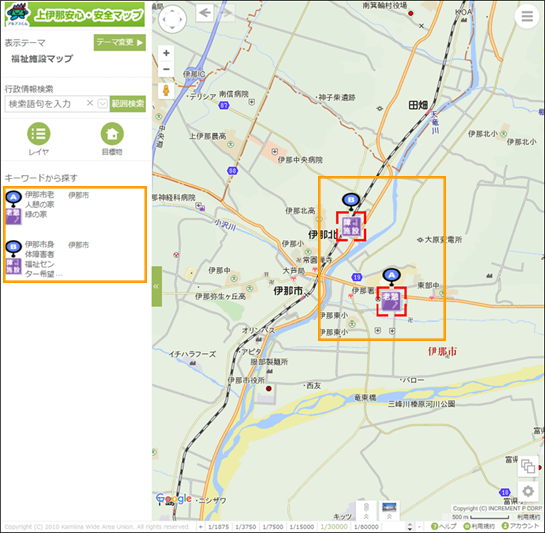This screenshot has width=545, height=533.
Task: Click the A marker icon in results list
Action: tap(13, 198)
